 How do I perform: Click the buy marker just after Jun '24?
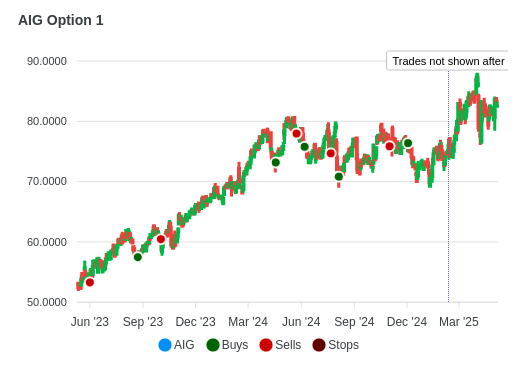[x=305, y=147]
